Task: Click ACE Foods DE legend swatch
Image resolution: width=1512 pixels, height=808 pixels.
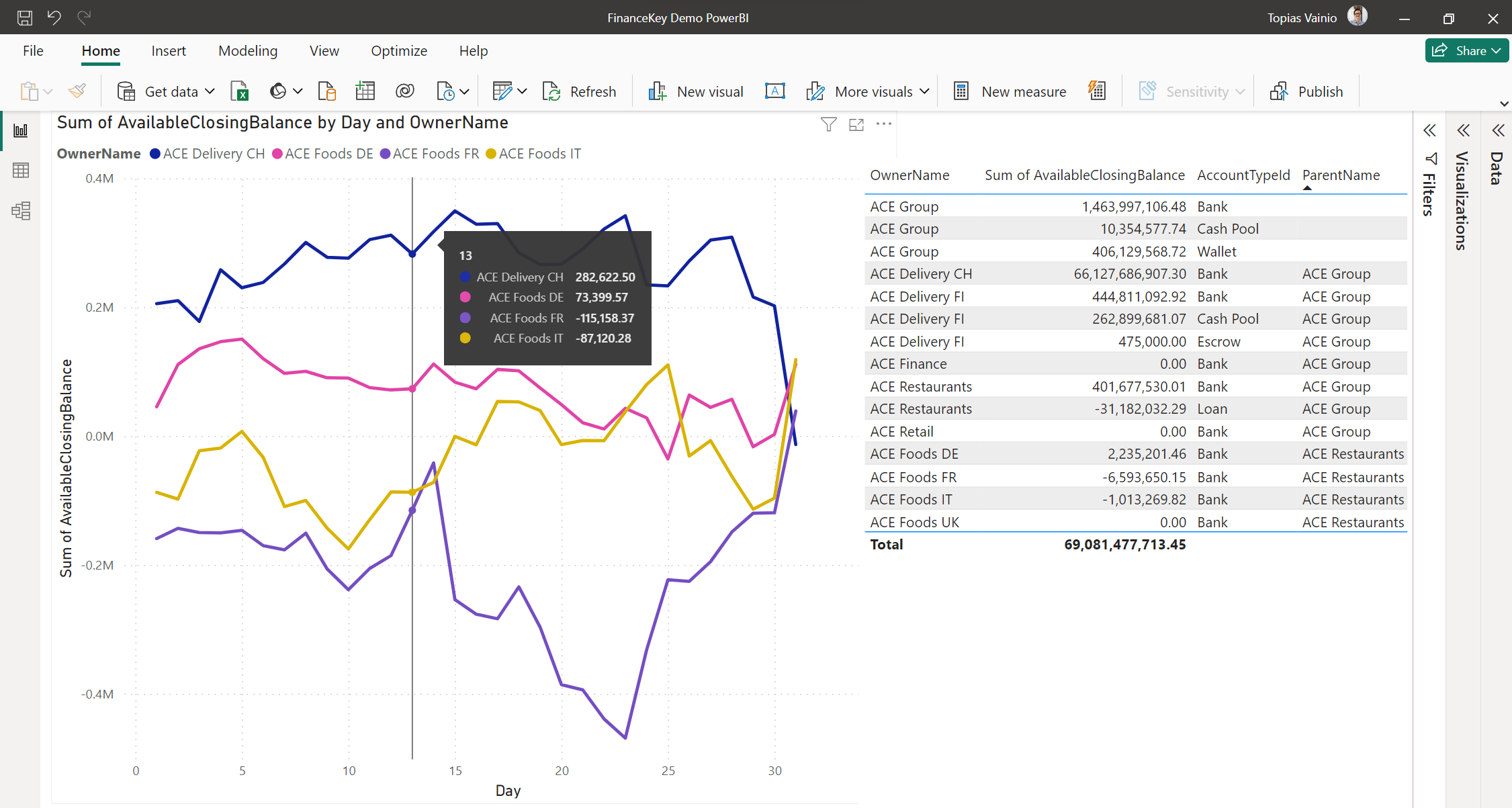Action: point(277,154)
